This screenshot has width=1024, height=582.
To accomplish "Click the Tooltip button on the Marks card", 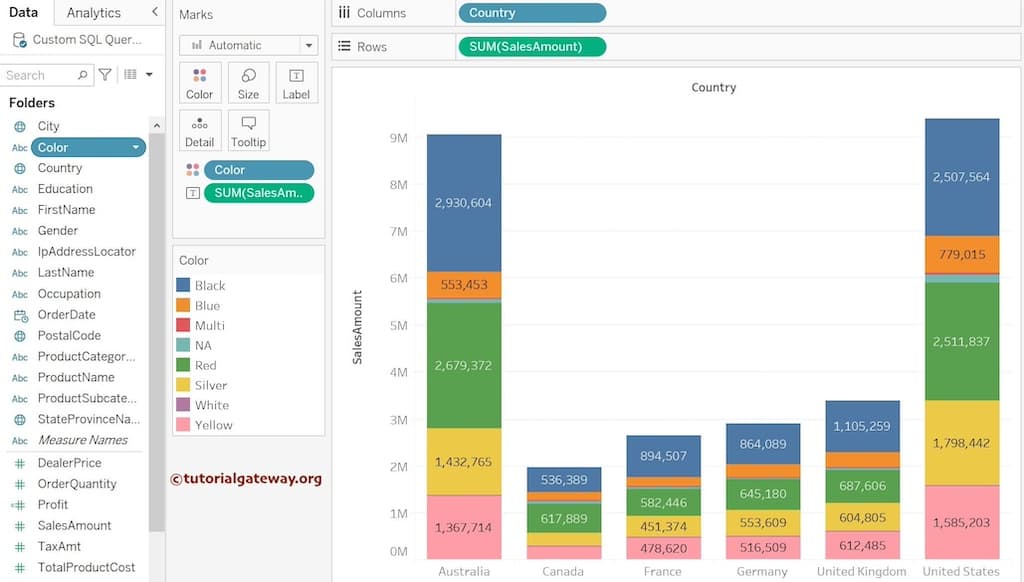I will [x=248, y=130].
